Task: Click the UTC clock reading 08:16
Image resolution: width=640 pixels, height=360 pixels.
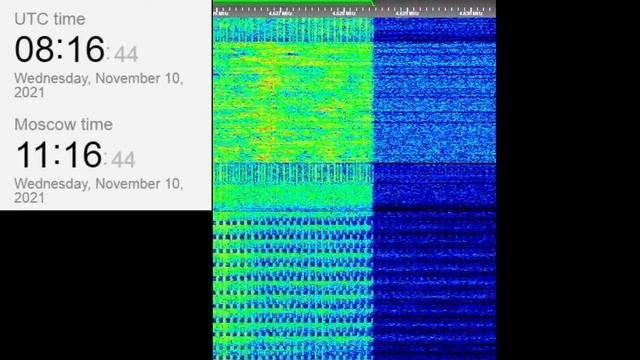Action: click(60, 49)
